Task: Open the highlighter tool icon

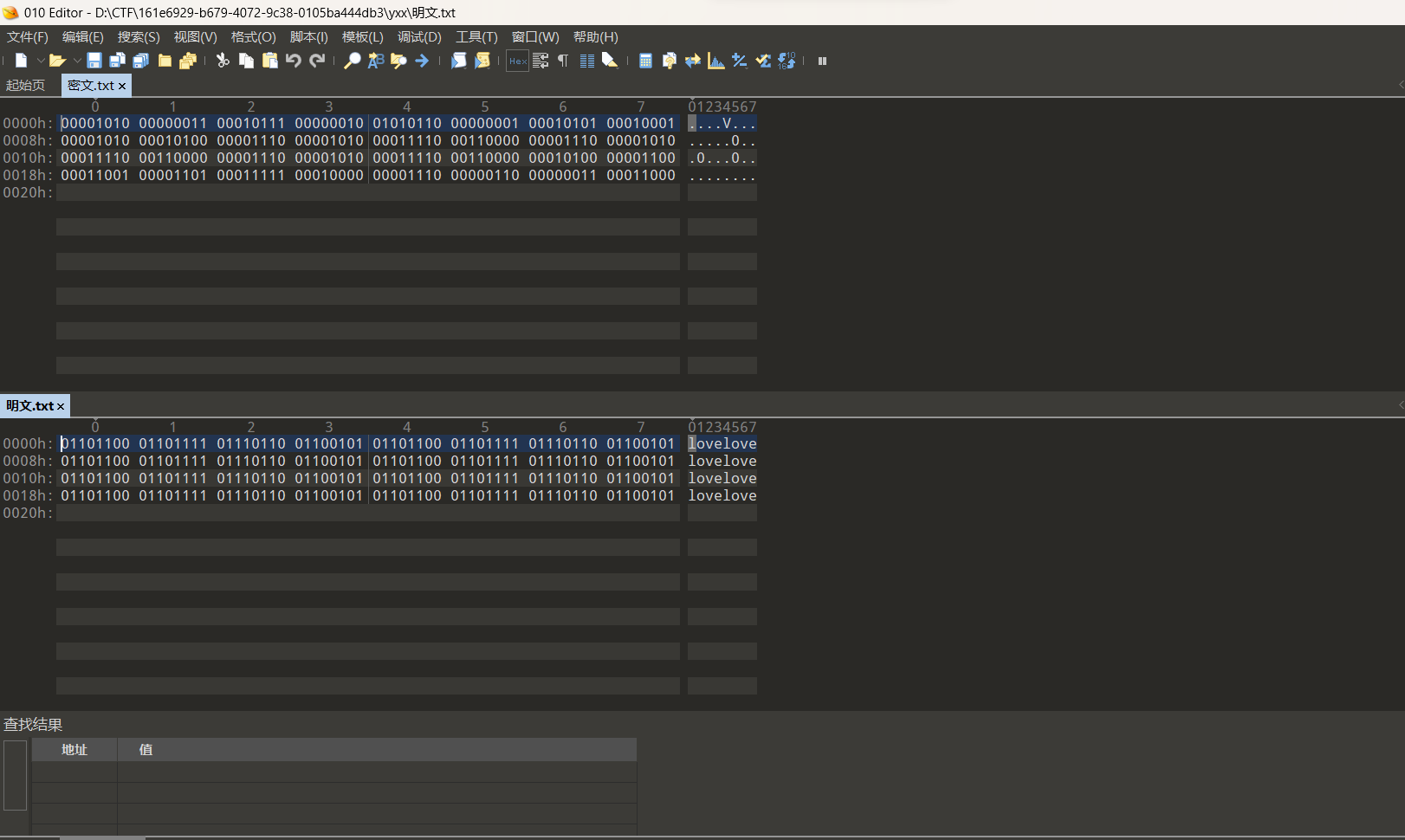Action: coord(610,61)
